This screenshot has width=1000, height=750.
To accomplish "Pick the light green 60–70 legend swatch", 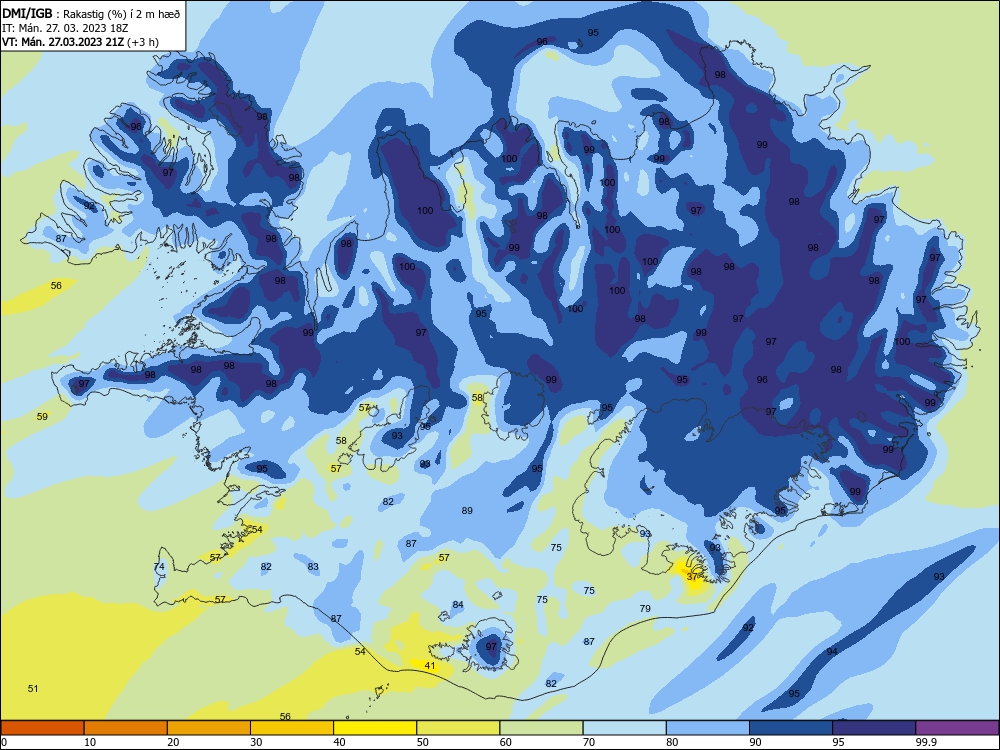I will click(541, 728).
